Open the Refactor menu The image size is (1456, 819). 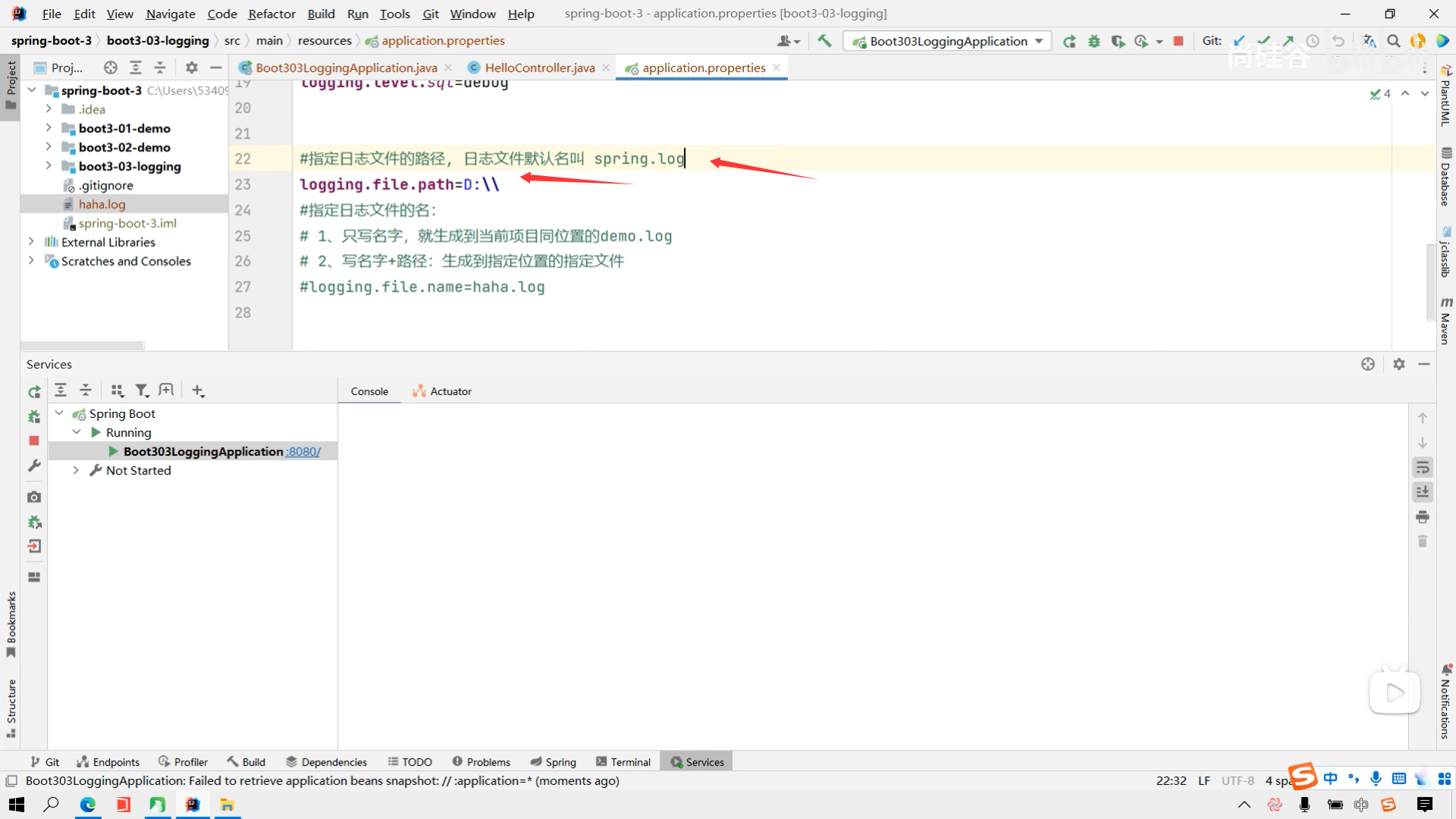click(x=271, y=14)
